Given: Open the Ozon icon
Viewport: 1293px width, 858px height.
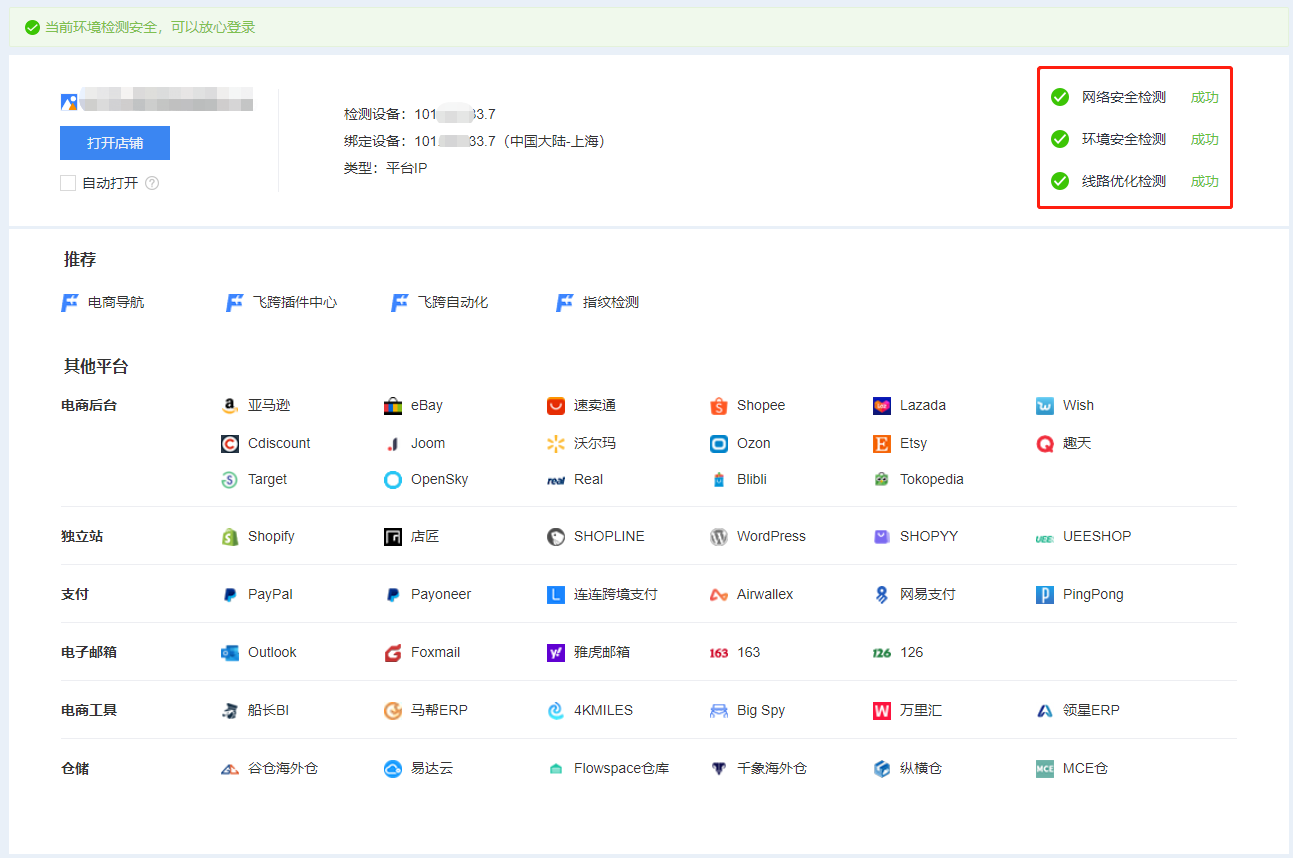Looking at the screenshot, I should pos(719,443).
